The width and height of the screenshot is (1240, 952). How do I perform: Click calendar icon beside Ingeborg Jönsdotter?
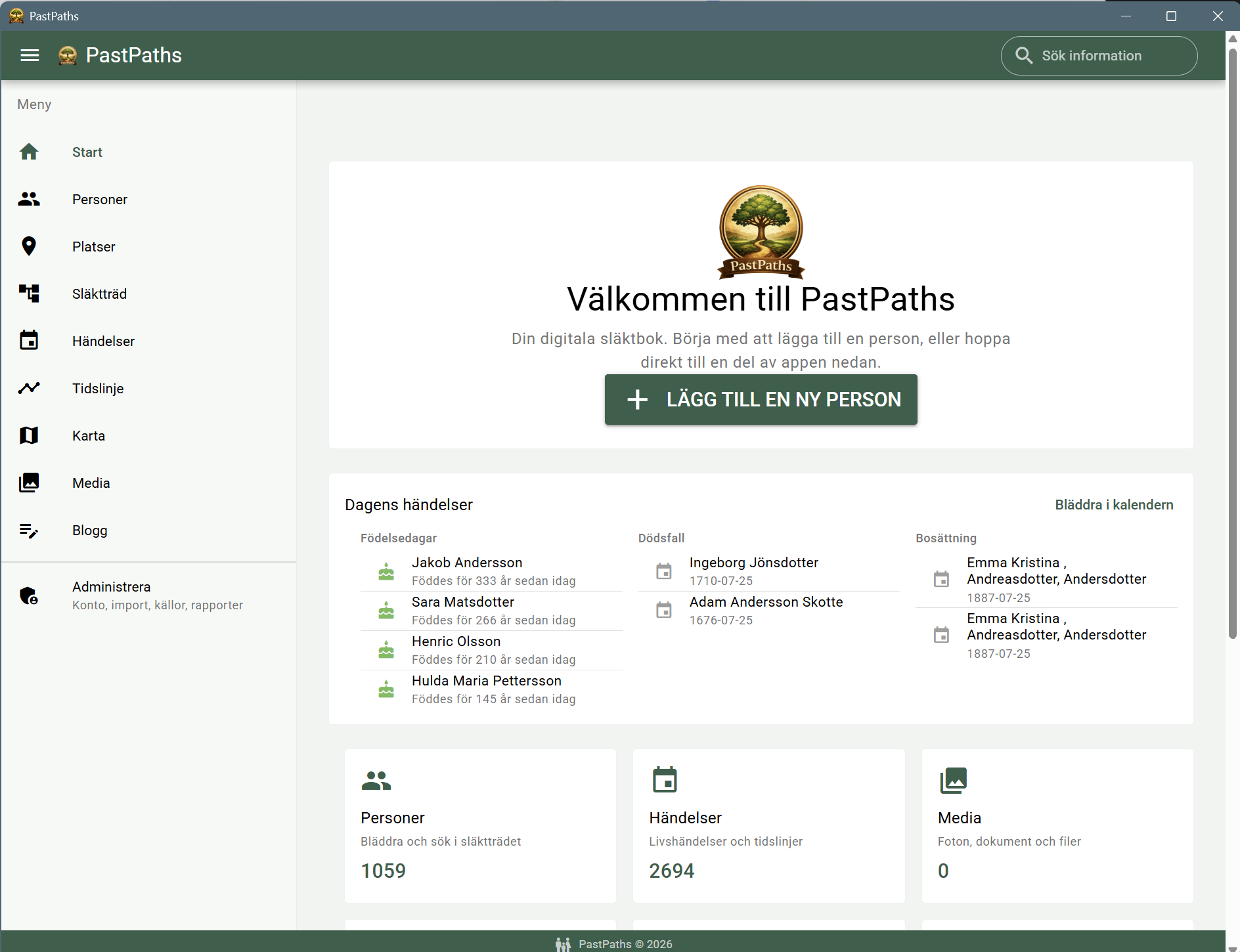point(664,572)
